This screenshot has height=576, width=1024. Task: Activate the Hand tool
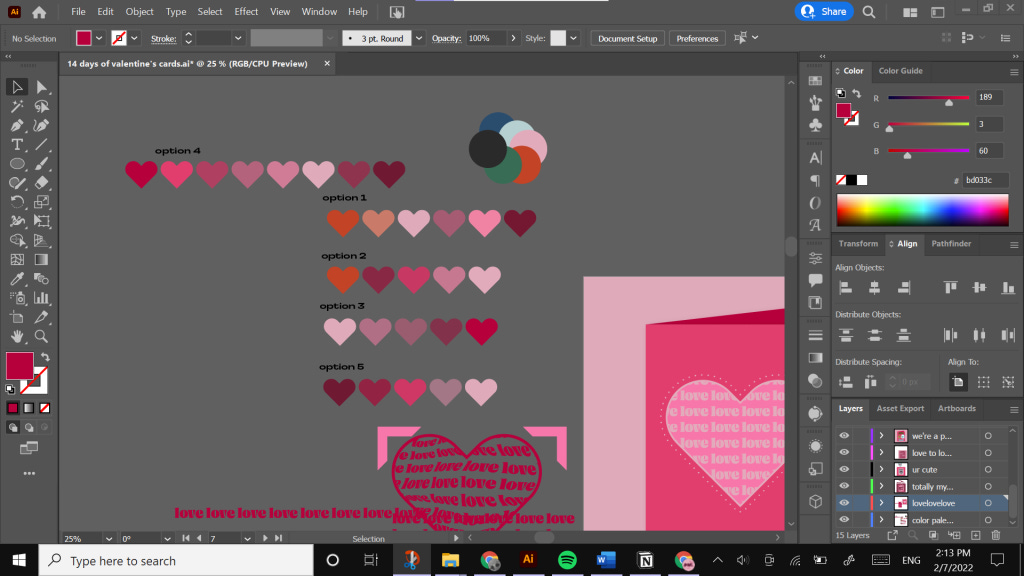tap(17, 336)
